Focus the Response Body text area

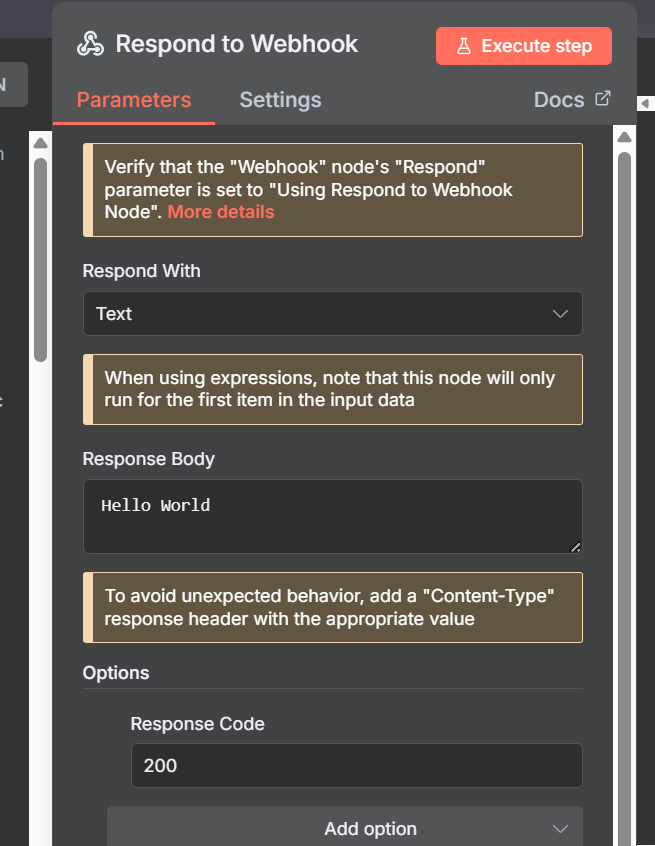(x=332, y=516)
